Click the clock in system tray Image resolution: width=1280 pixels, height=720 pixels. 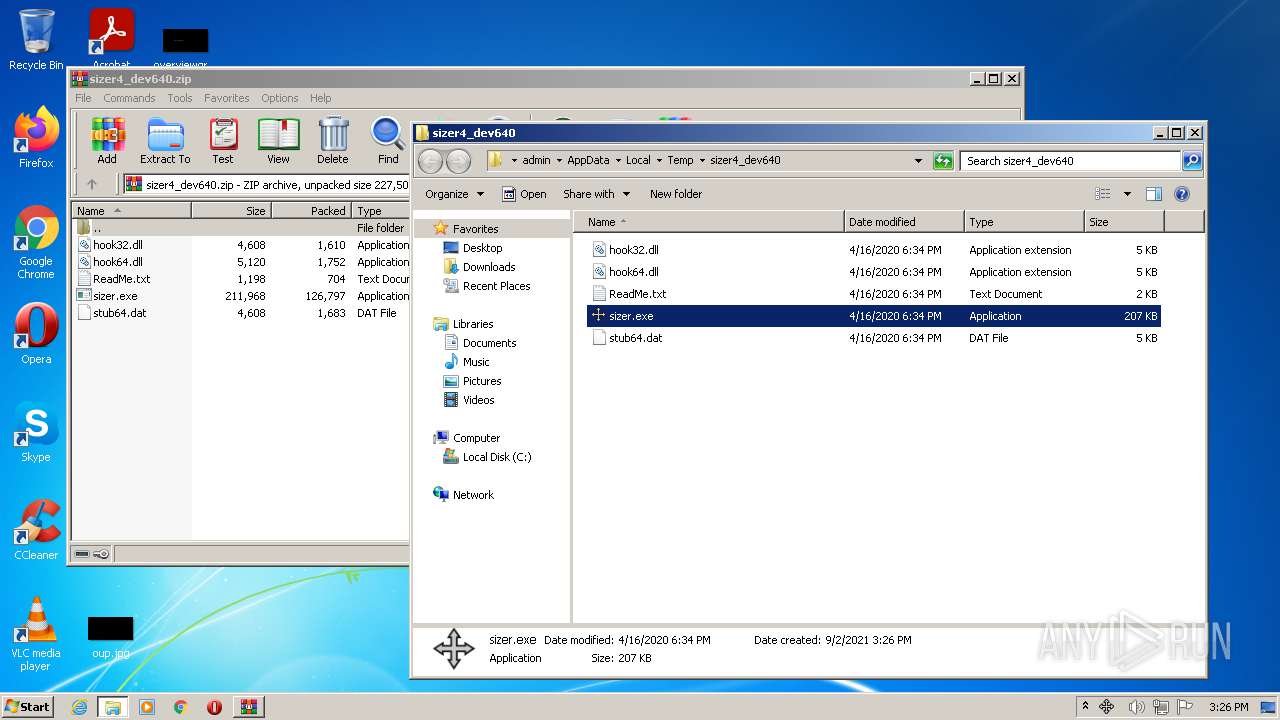[x=1228, y=707]
